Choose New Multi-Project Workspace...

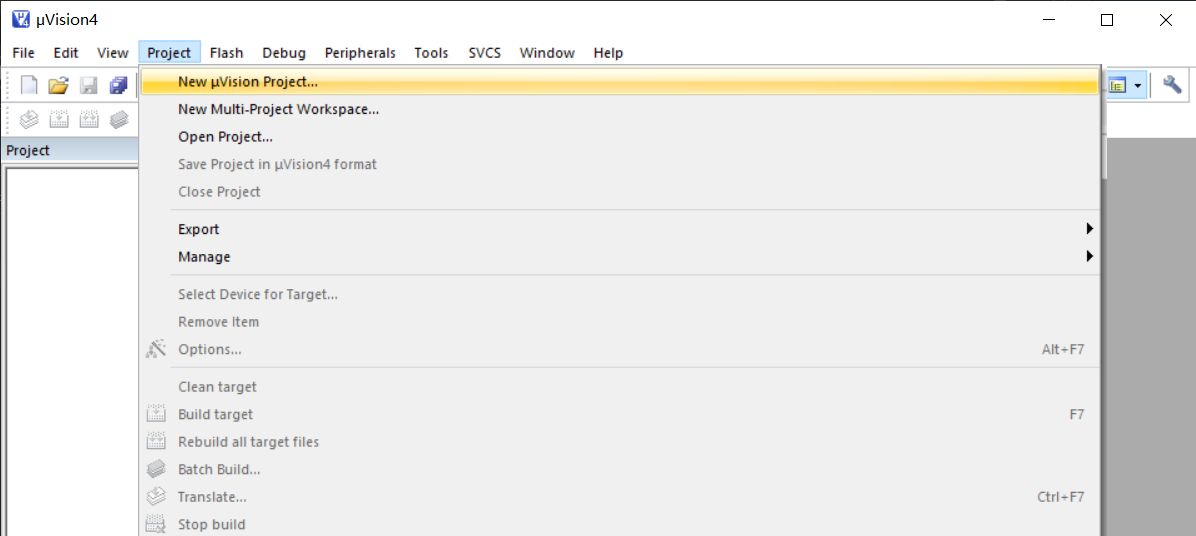[x=619, y=109]
